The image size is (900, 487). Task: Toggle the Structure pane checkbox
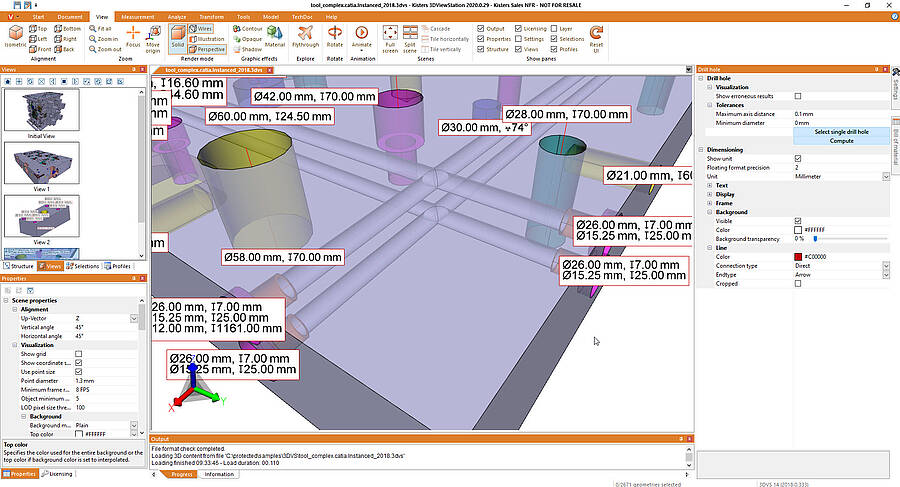click(x=480, y=49)
